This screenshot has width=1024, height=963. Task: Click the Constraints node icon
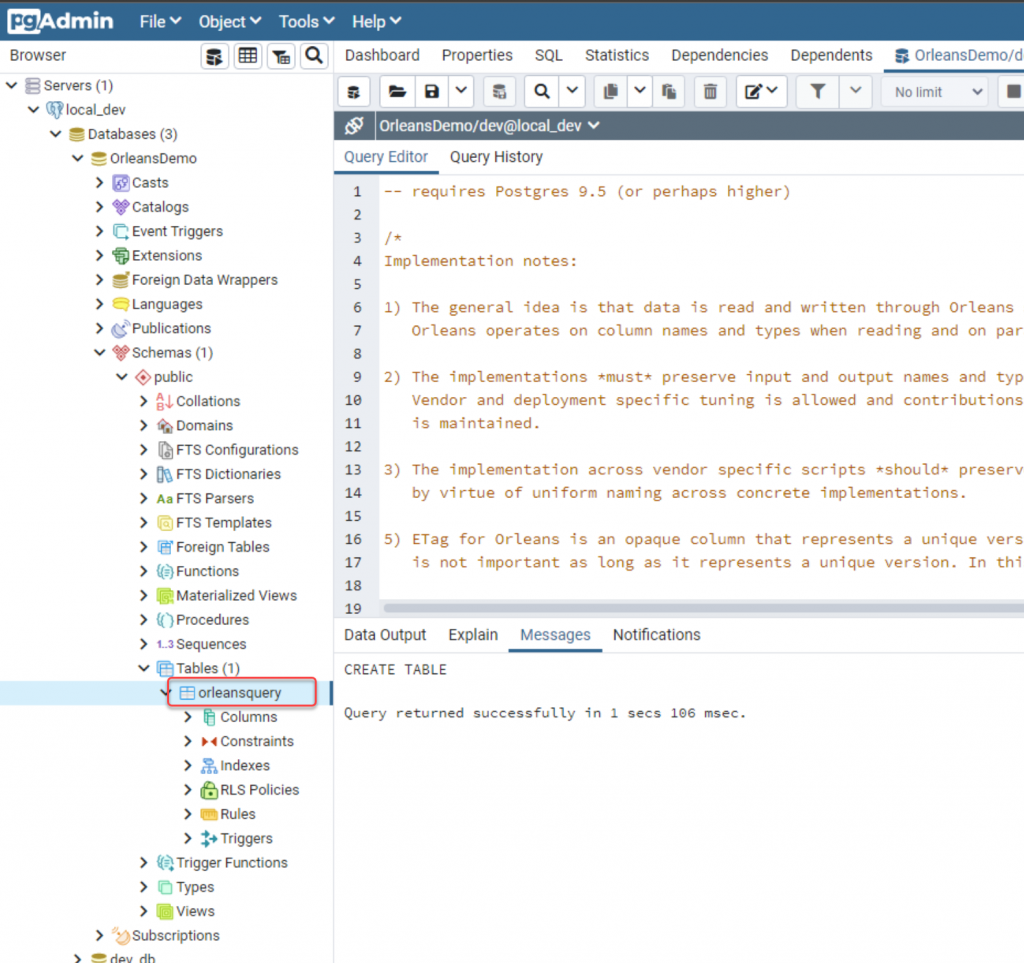(209, 742)
